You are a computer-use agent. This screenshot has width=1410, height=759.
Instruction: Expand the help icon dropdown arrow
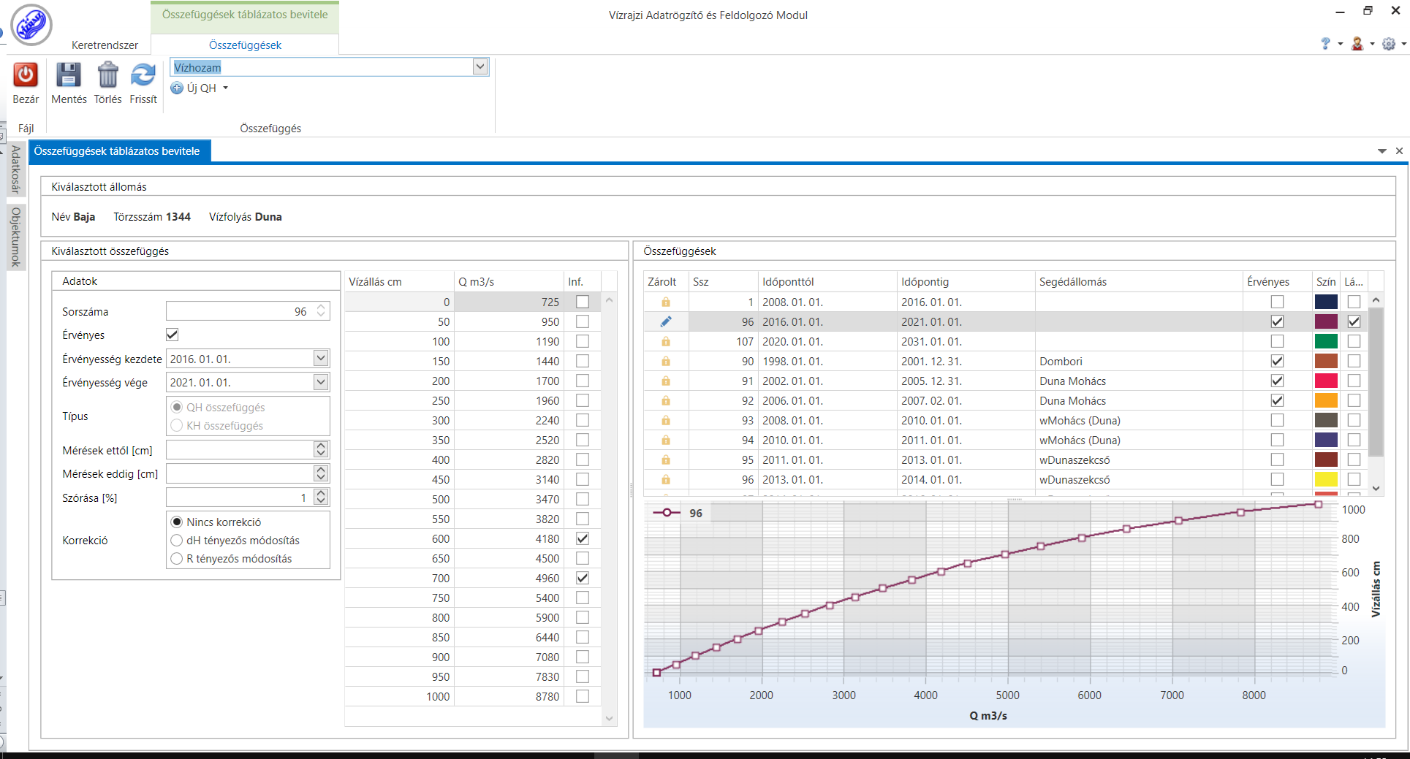pyautogui.click(x=1340, y=44)
